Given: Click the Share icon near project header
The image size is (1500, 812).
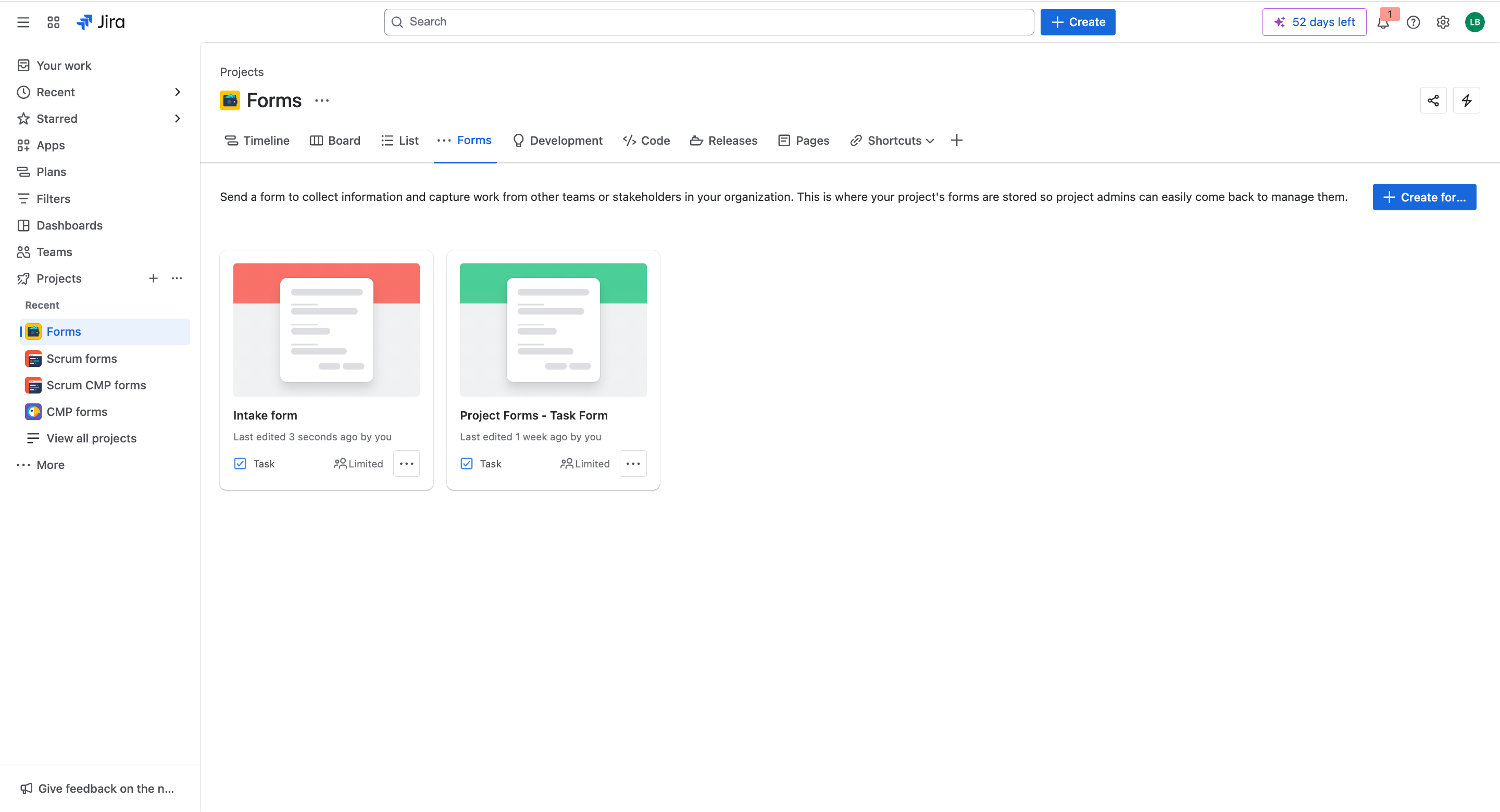Looking at the screenshot, I should coord(1433,100).
